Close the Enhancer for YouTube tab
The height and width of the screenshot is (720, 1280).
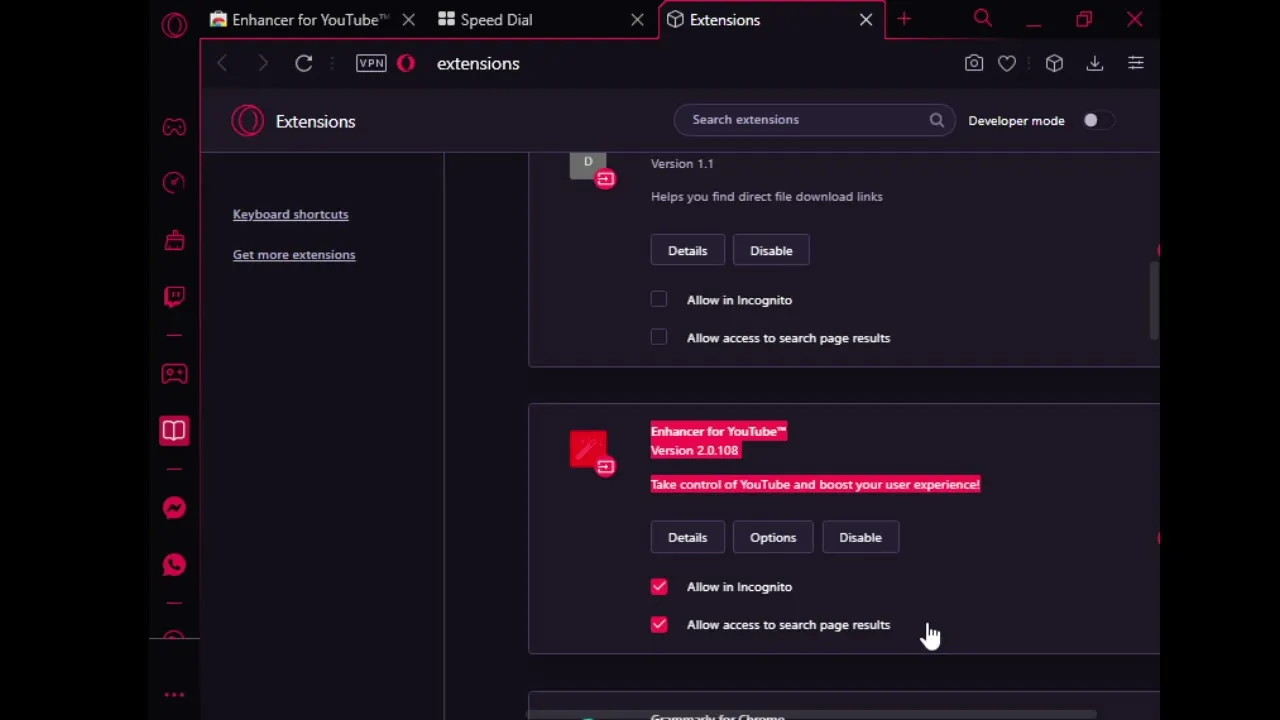tap(408, 20)
